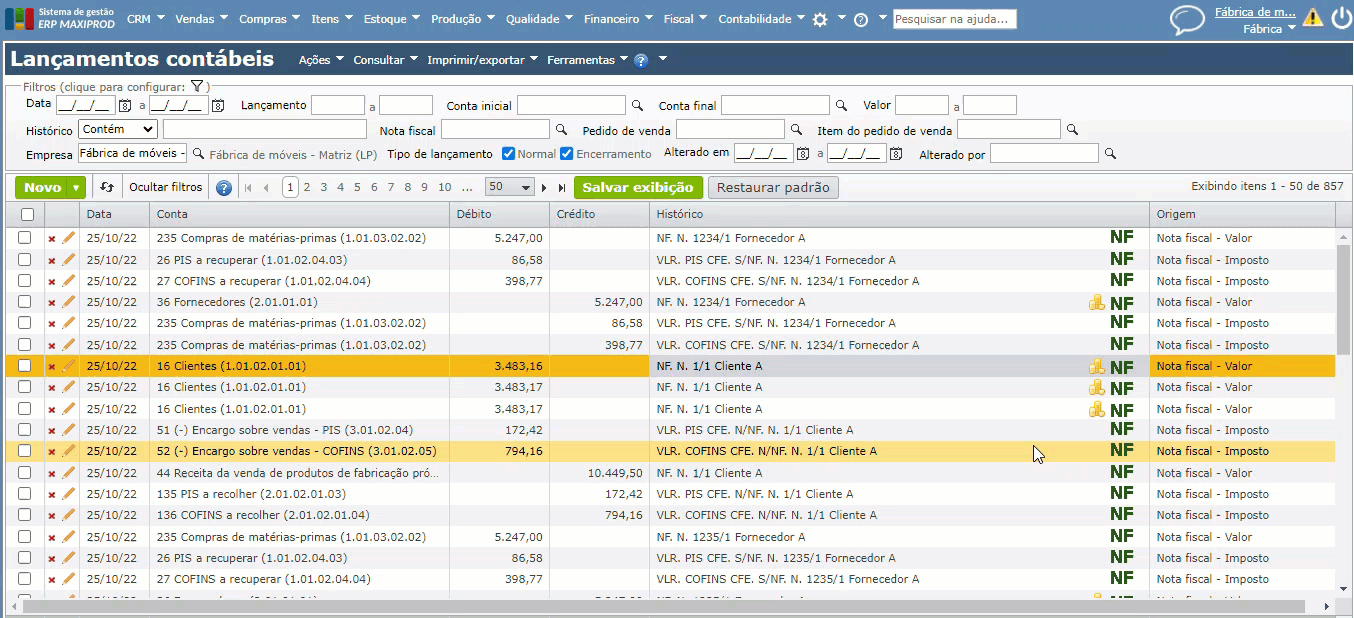Click the filter funnel configuration icon

[197, 87]
